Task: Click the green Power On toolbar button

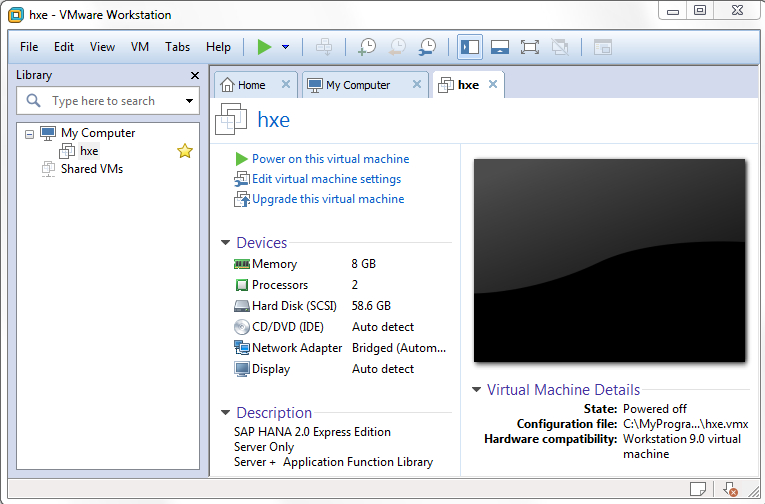Action: pos(264,47)
